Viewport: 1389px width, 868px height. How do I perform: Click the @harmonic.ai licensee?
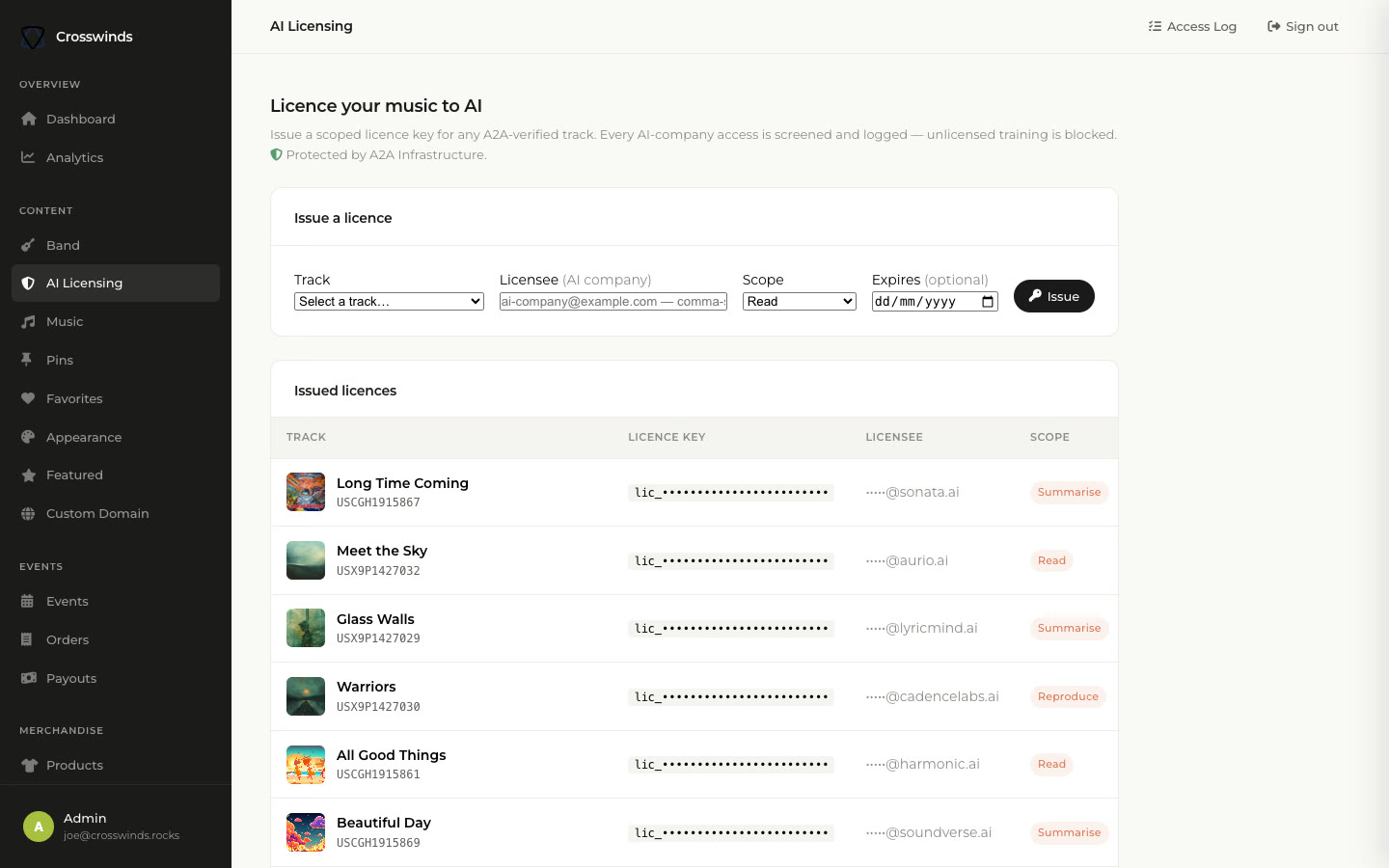(x=922, y=764)
